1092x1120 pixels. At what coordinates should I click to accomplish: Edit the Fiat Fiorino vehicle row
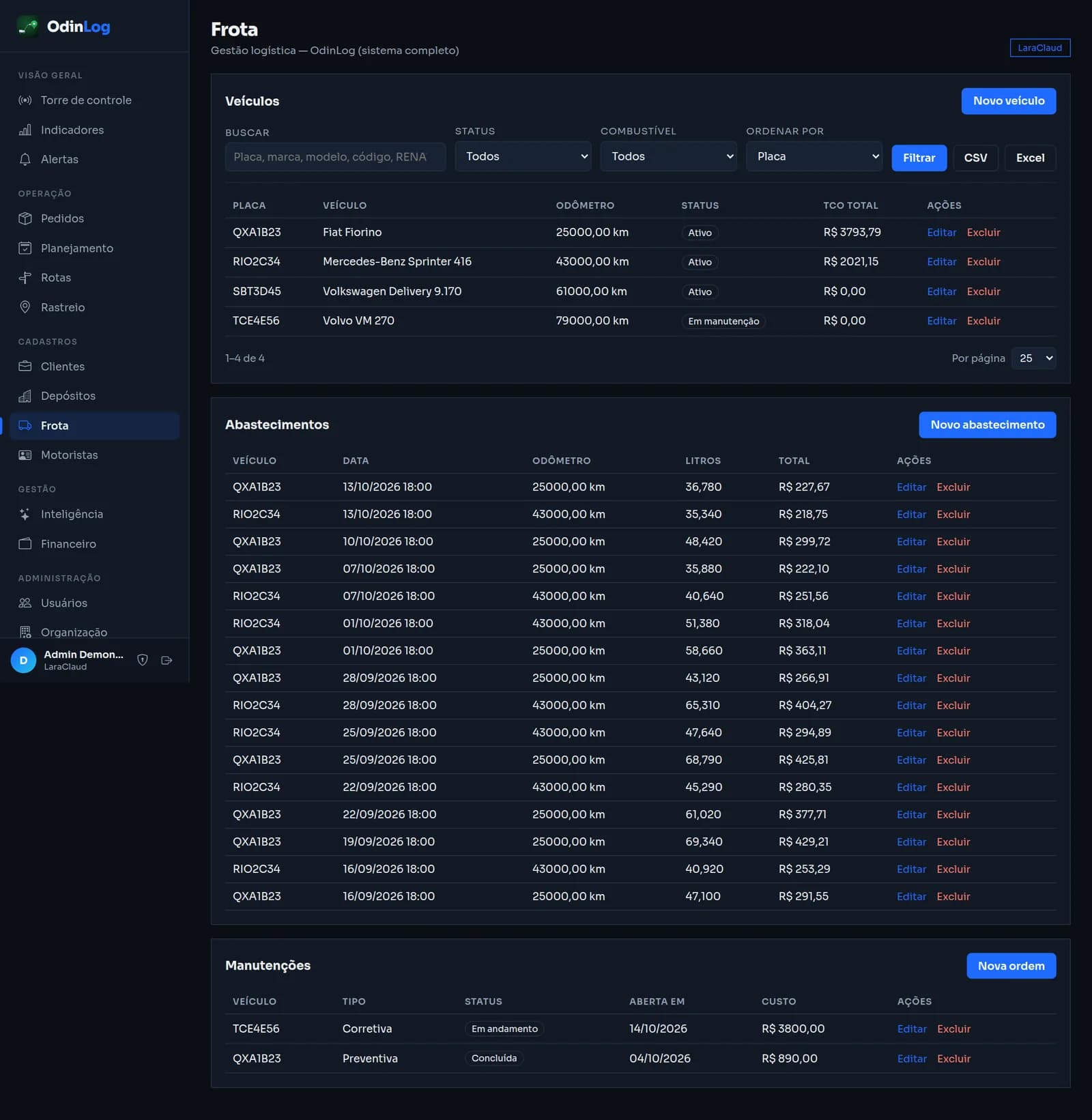coord(941,232)
